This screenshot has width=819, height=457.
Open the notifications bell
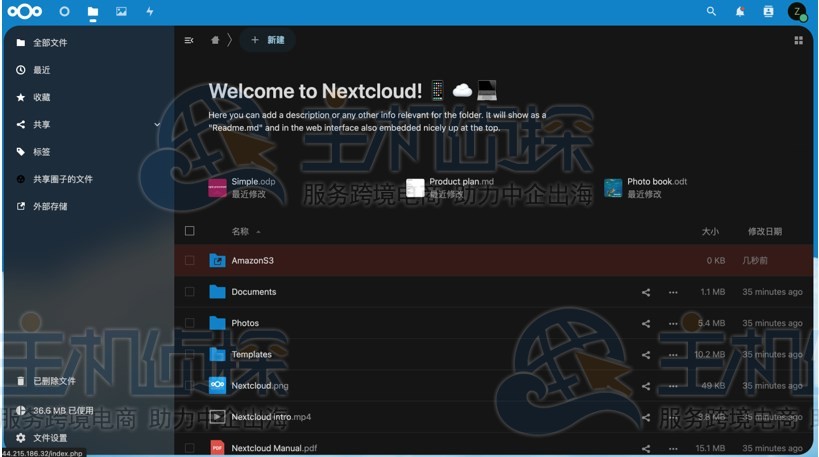tap(740, 11)
